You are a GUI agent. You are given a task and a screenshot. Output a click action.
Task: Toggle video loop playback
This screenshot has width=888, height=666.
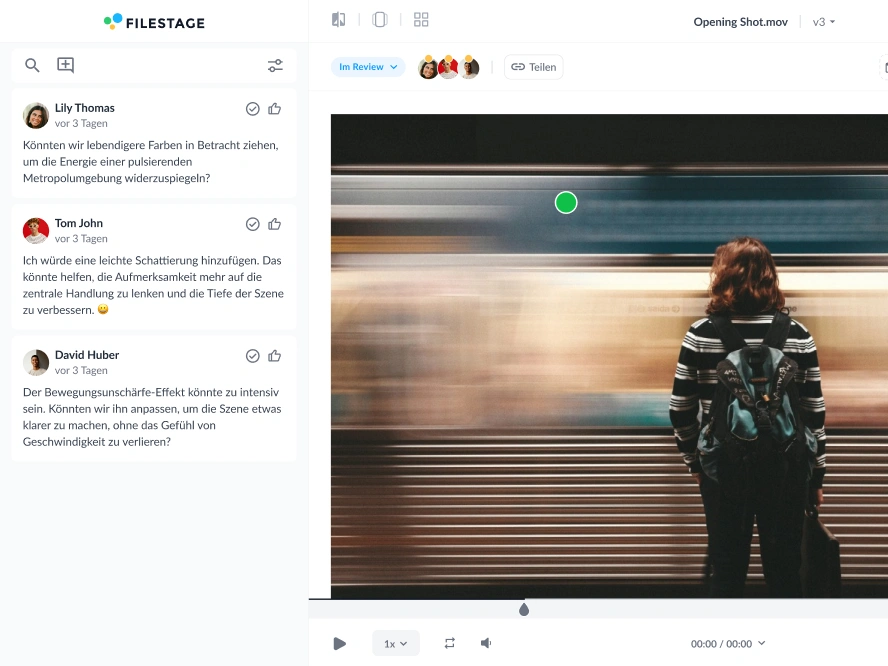click(x=450, y=643)
